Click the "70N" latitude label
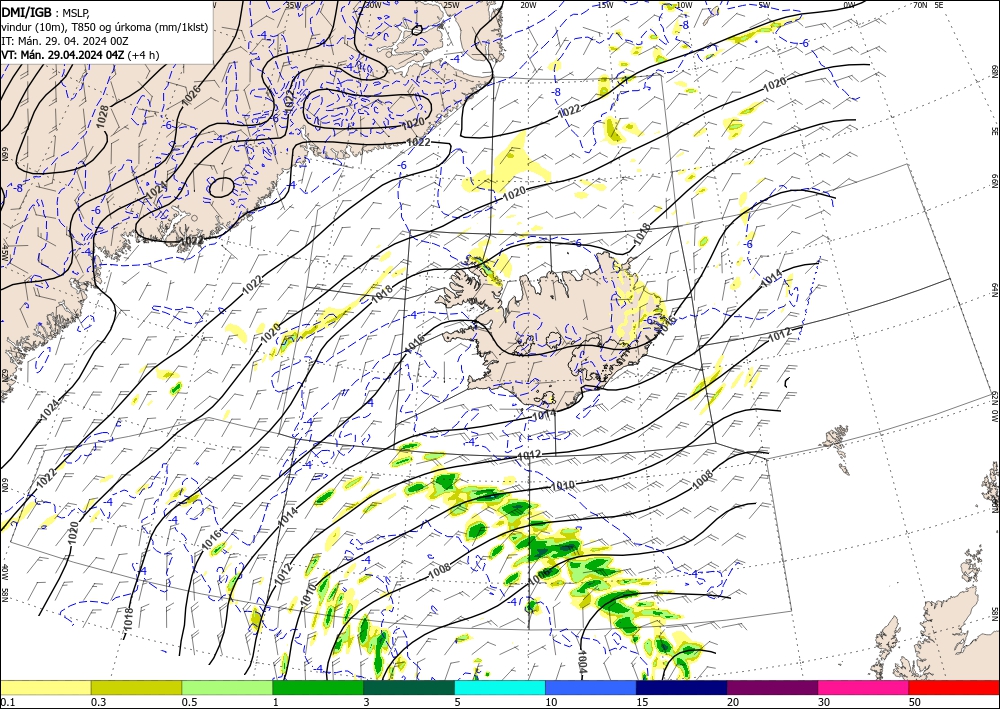Screen dimensions: 1000x709 (x=920, y=4)
